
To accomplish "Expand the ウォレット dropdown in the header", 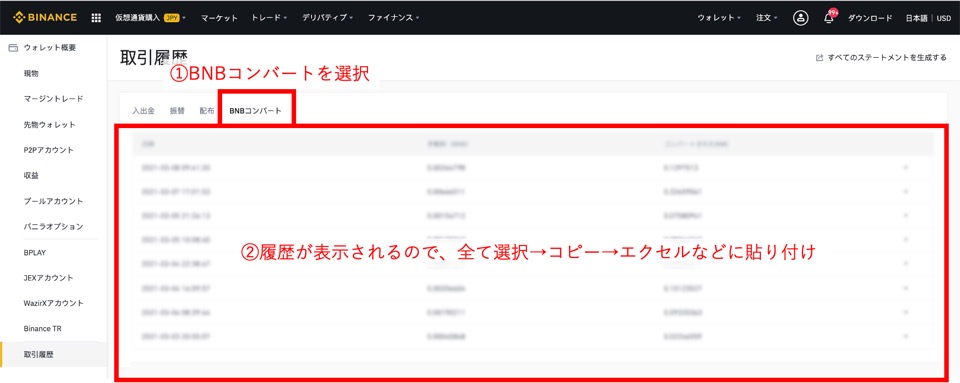I will (719, 18).
